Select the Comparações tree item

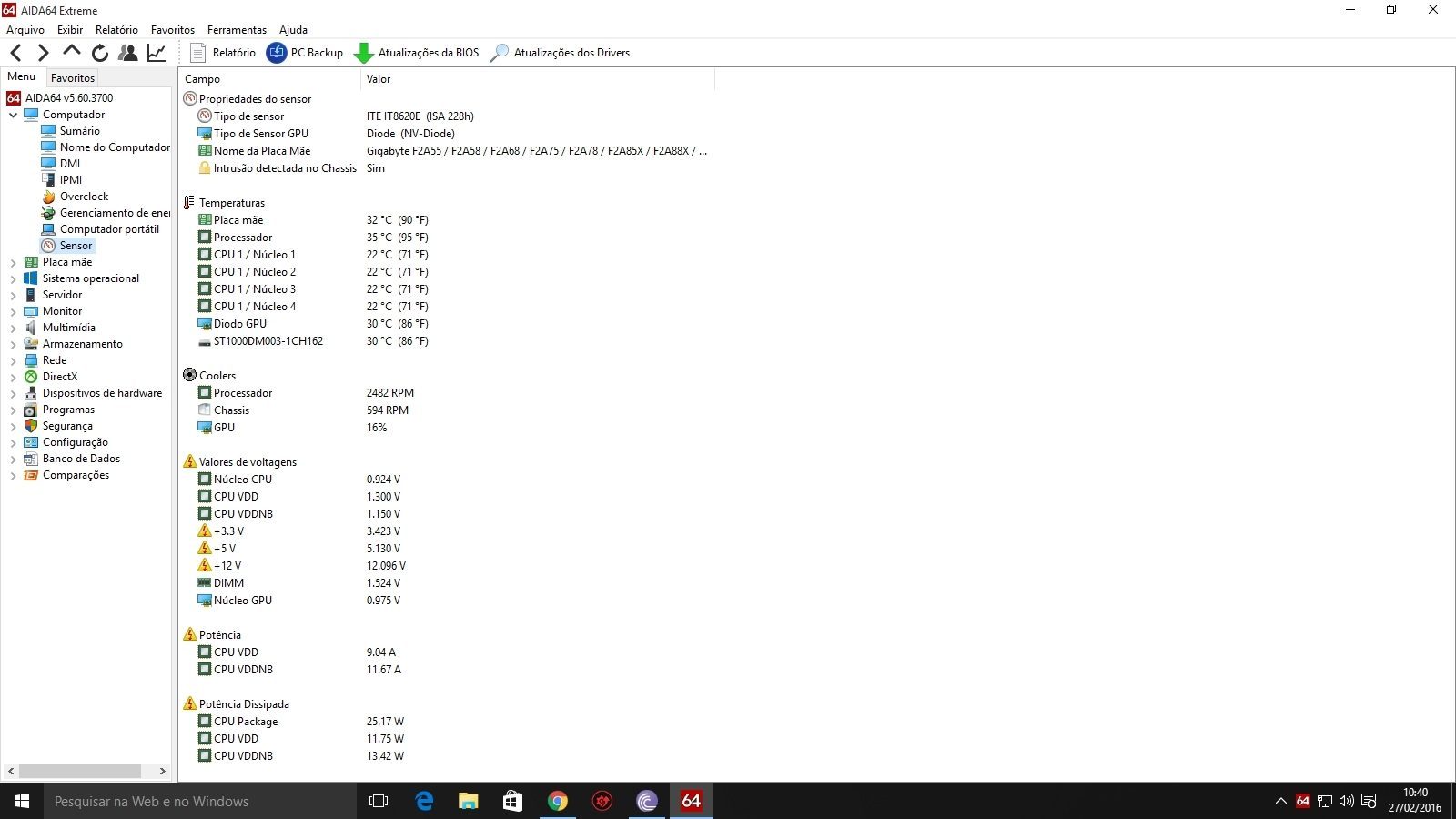tap(66, 475)
